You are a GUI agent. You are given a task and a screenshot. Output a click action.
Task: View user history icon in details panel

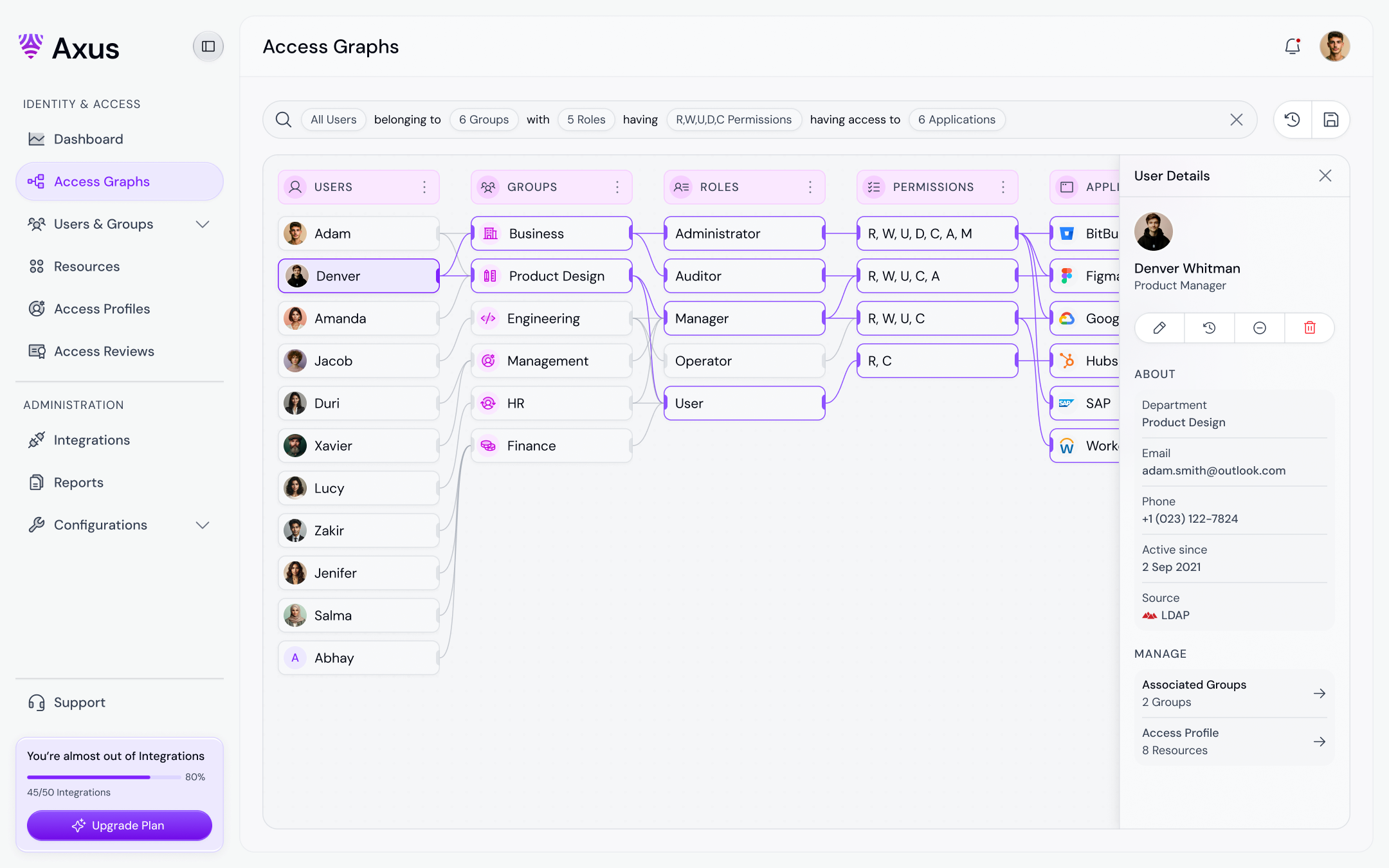(x=1210, y=328)
